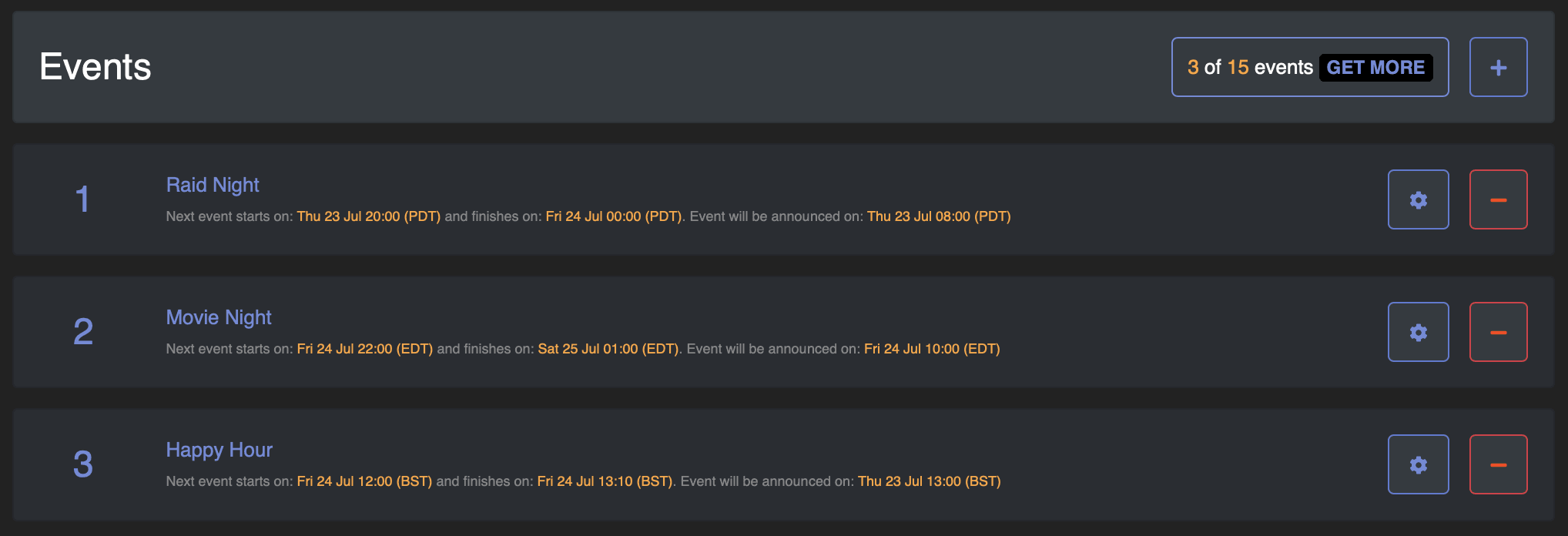Delete Movie Night with the minus icon

[x=1498, y=332]
